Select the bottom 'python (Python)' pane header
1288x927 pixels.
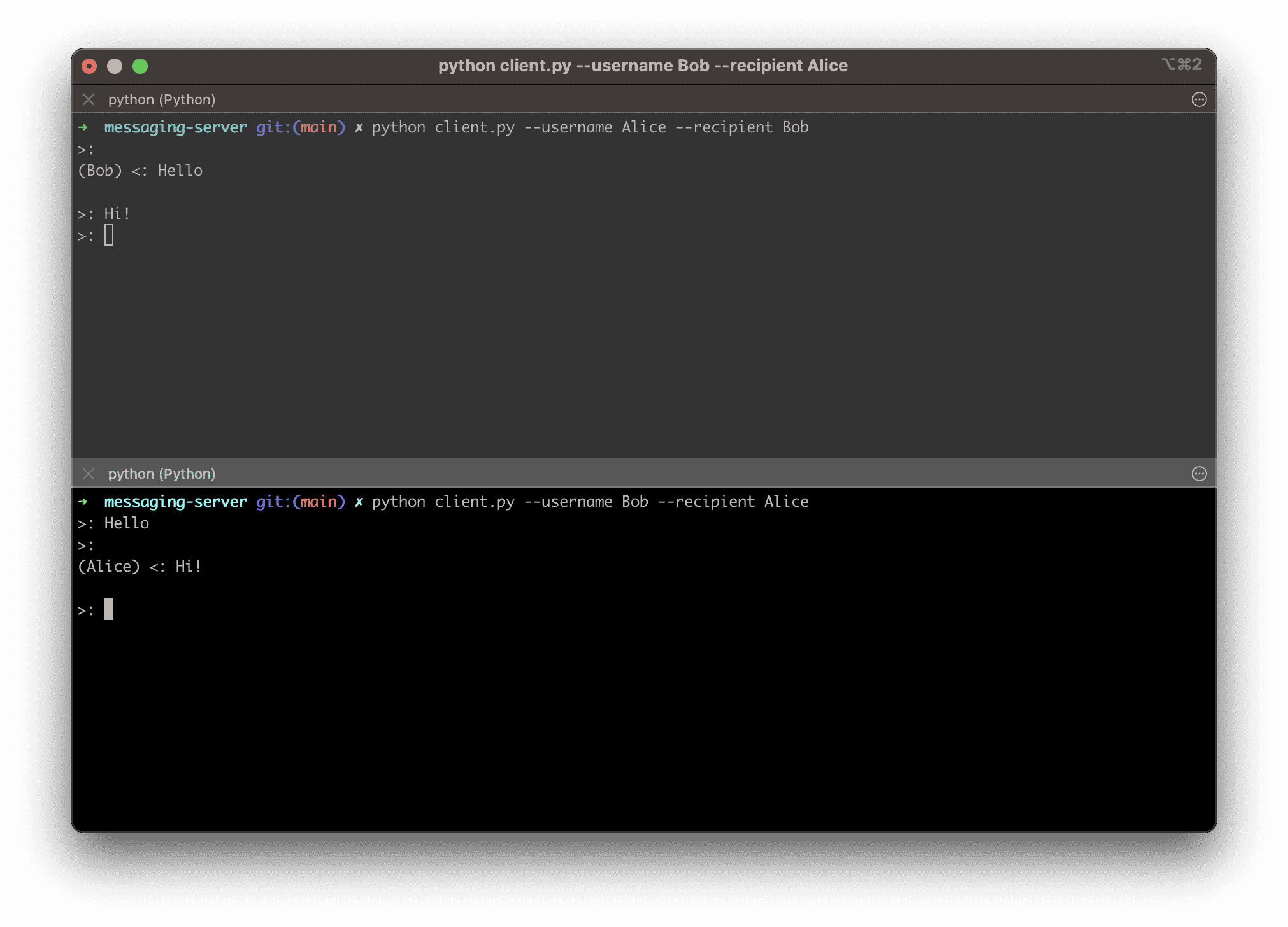161,474
